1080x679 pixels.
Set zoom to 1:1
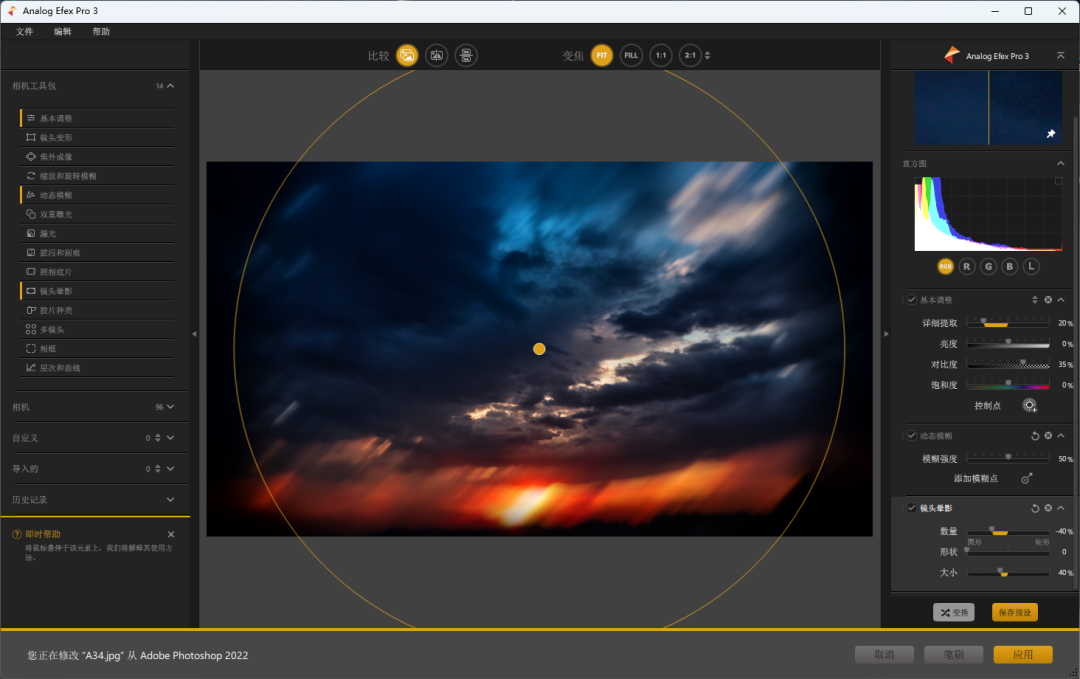pos(660,56)
